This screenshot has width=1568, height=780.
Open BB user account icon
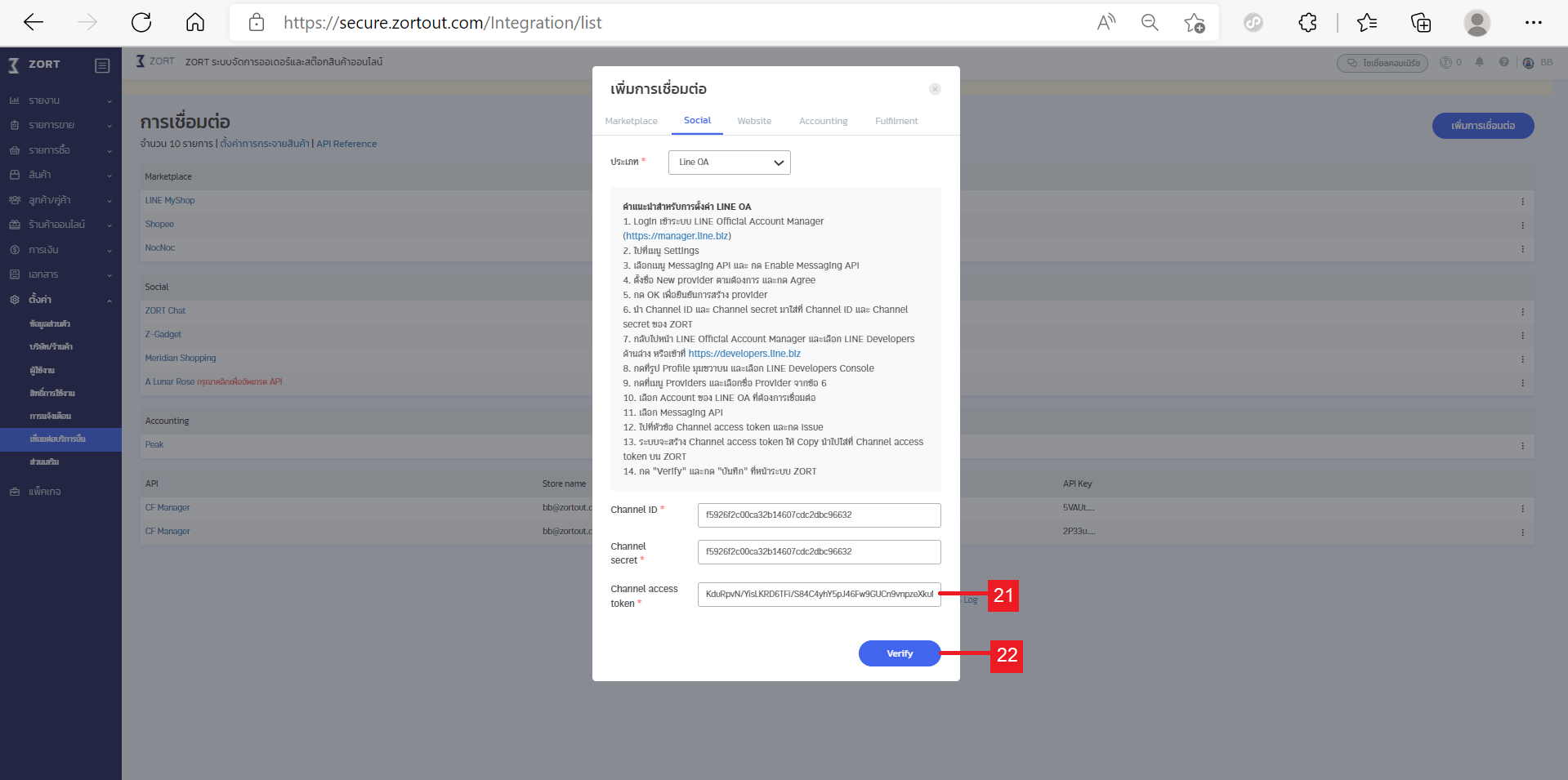(x=1529, y=63)
